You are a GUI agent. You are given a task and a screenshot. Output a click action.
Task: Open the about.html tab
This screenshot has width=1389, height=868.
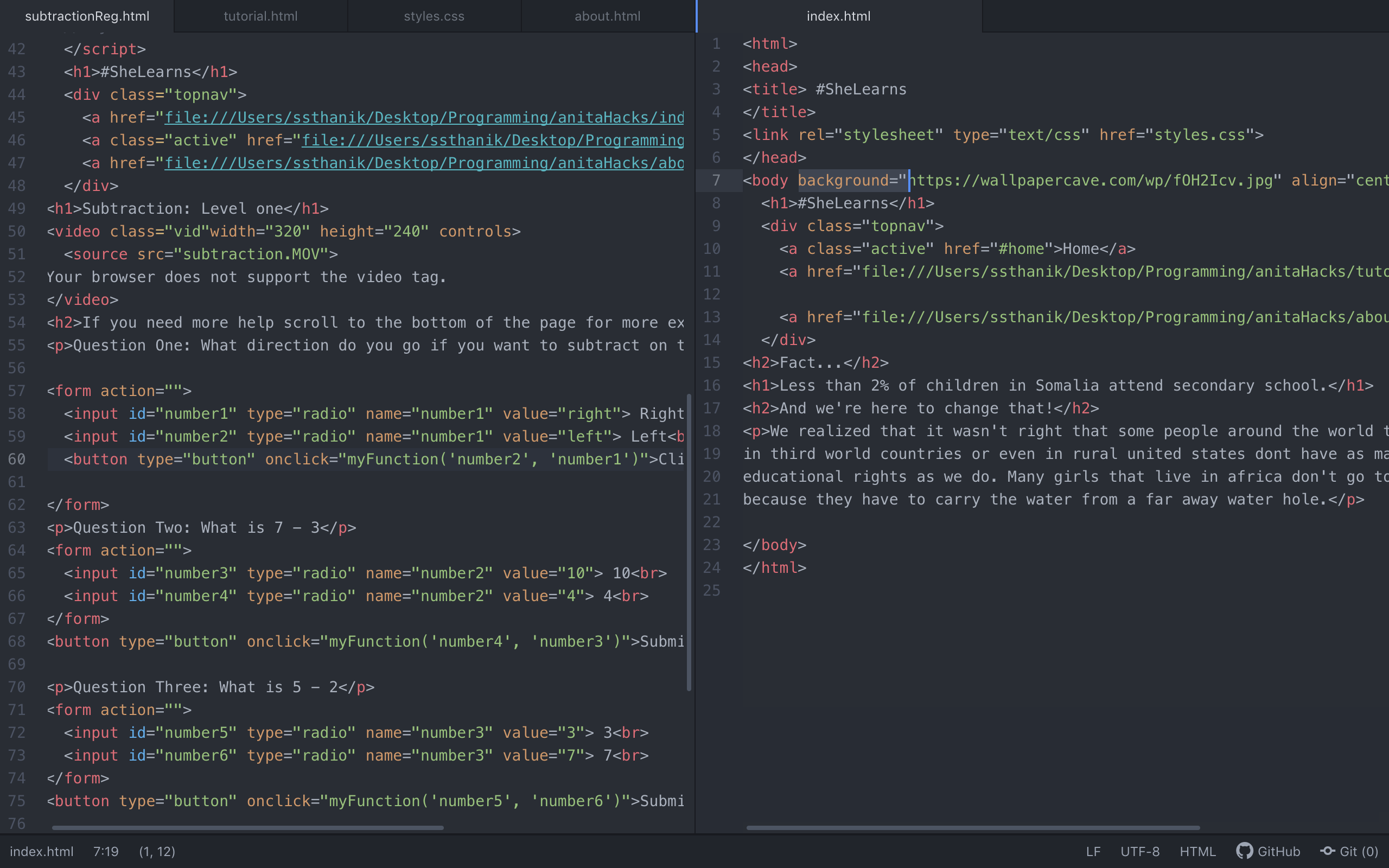pyautogui.click(x=607, y=16)
